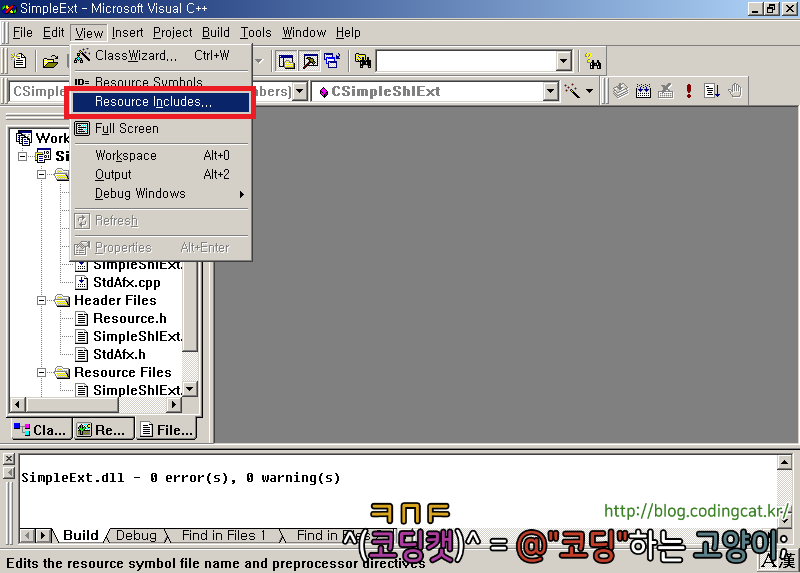
Task: Click the Find in Files binoculars icon
Action: click(x=363, y=62)
